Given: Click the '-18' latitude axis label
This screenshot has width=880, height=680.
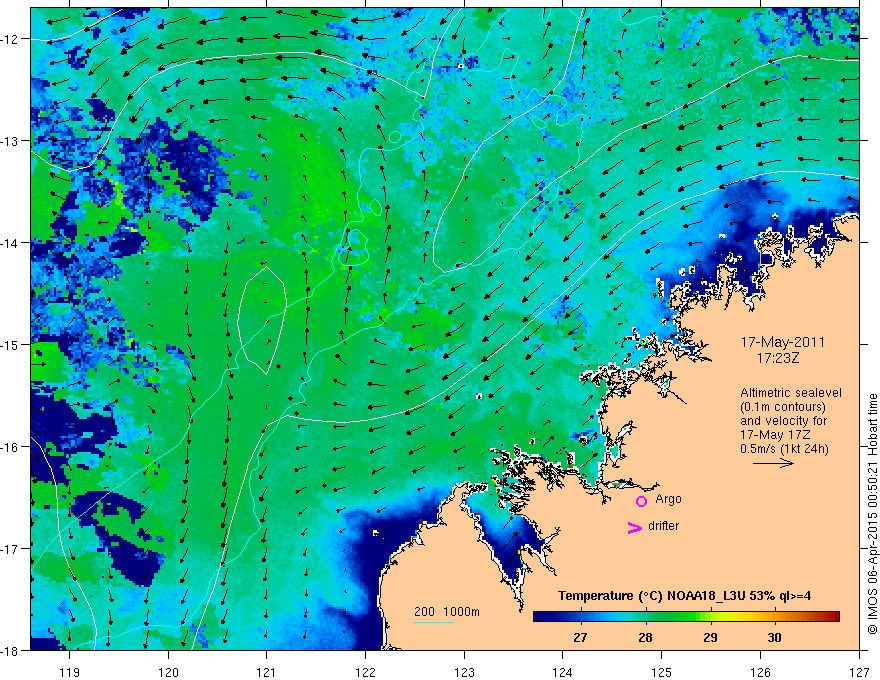Looking at the screenshot, I should click(12, 650).
